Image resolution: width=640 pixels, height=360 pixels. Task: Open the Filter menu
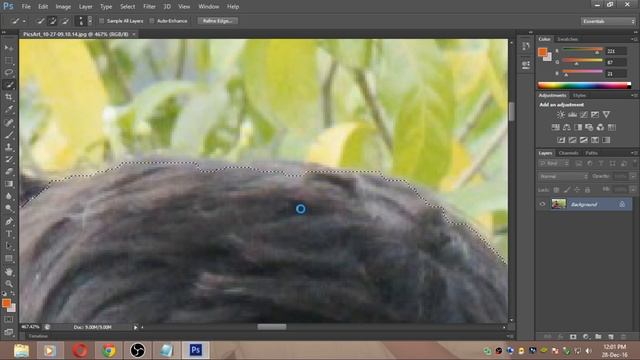[x=149, y=7]
